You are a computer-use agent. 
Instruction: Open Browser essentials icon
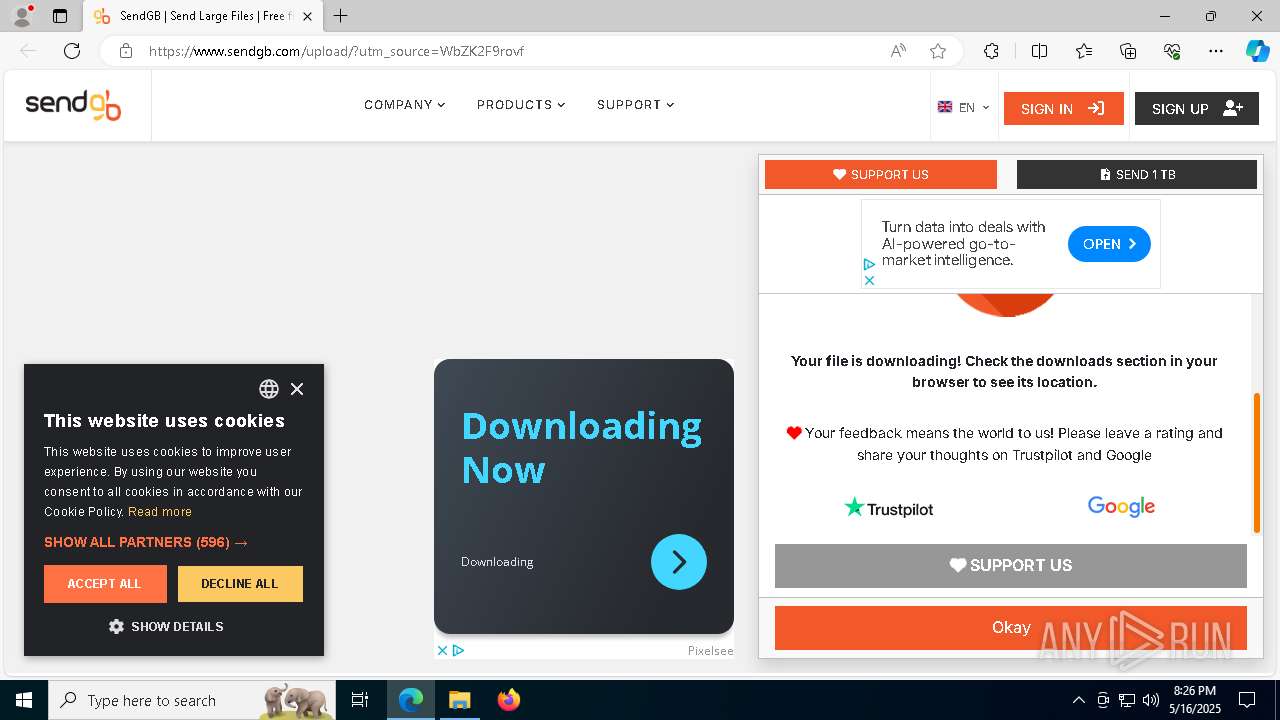coord(1172,51)
